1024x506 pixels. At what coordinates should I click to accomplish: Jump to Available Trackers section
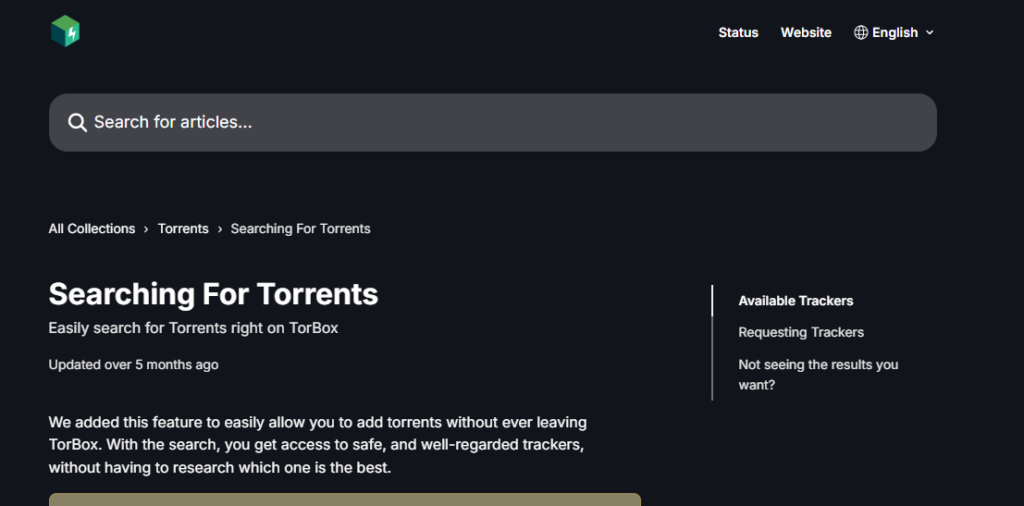795,301
